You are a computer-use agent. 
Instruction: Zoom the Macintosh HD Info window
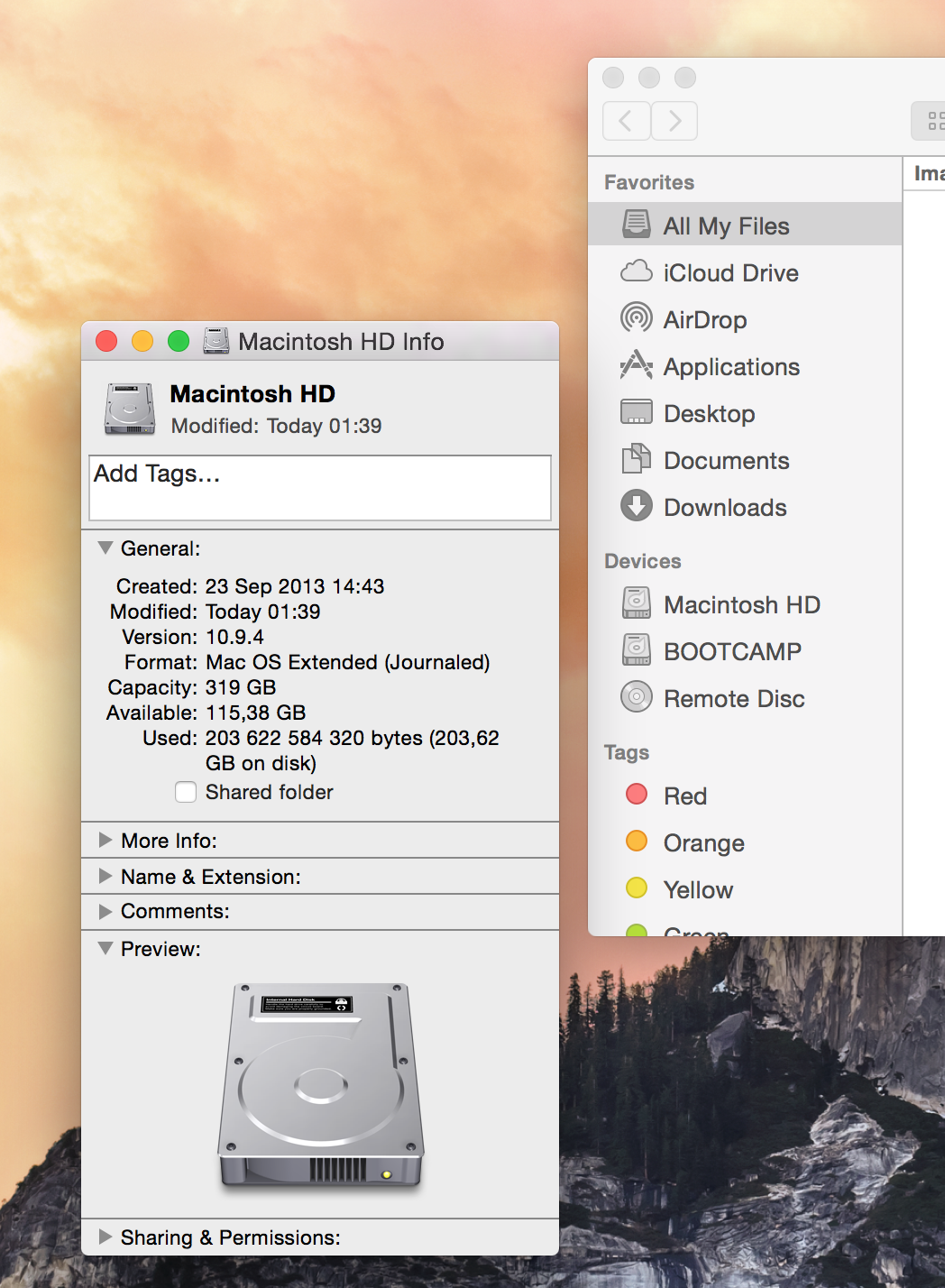click(x=179, y=341)
